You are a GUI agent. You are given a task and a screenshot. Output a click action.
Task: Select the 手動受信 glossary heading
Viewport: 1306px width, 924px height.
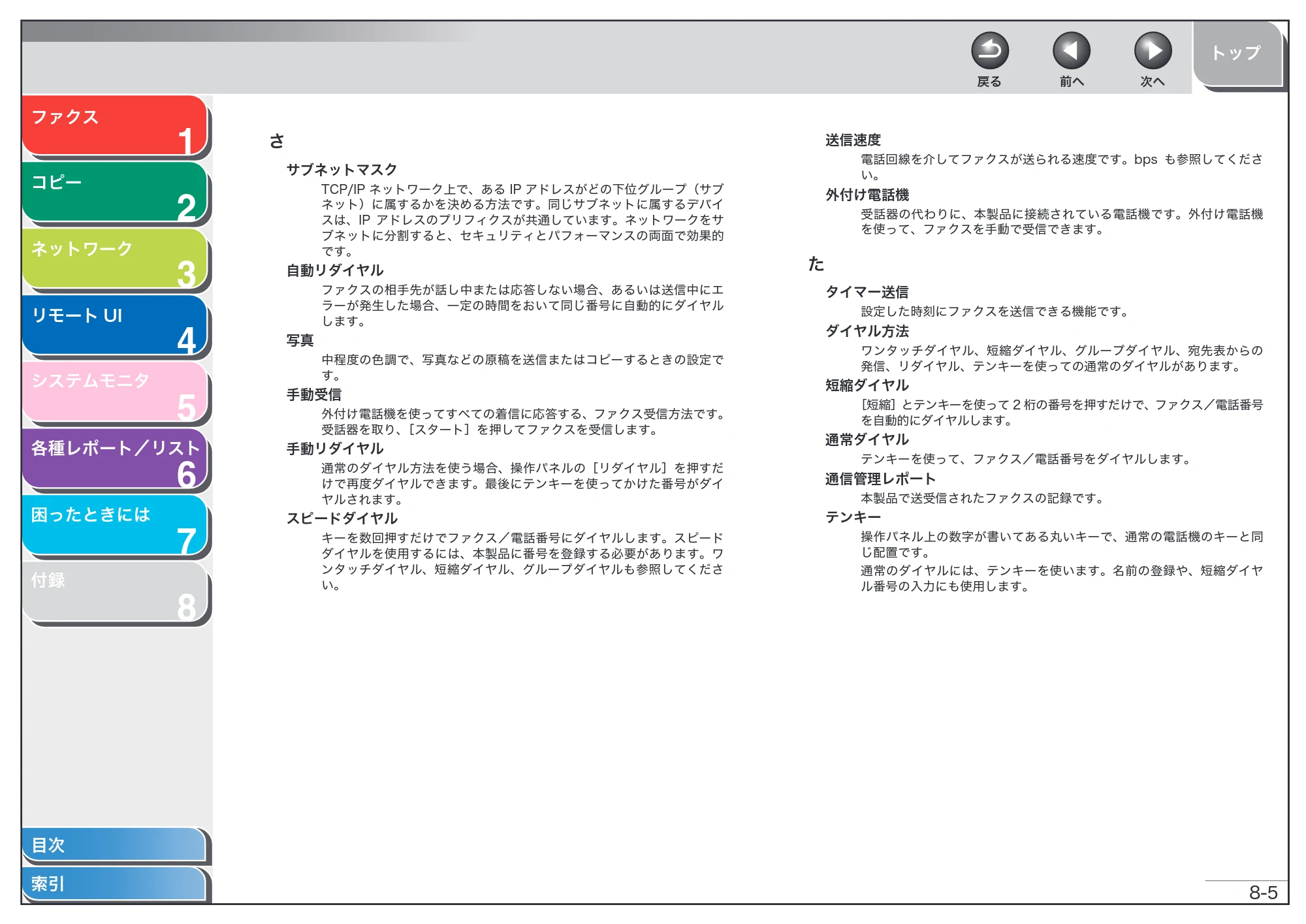(x=314, y=394)
